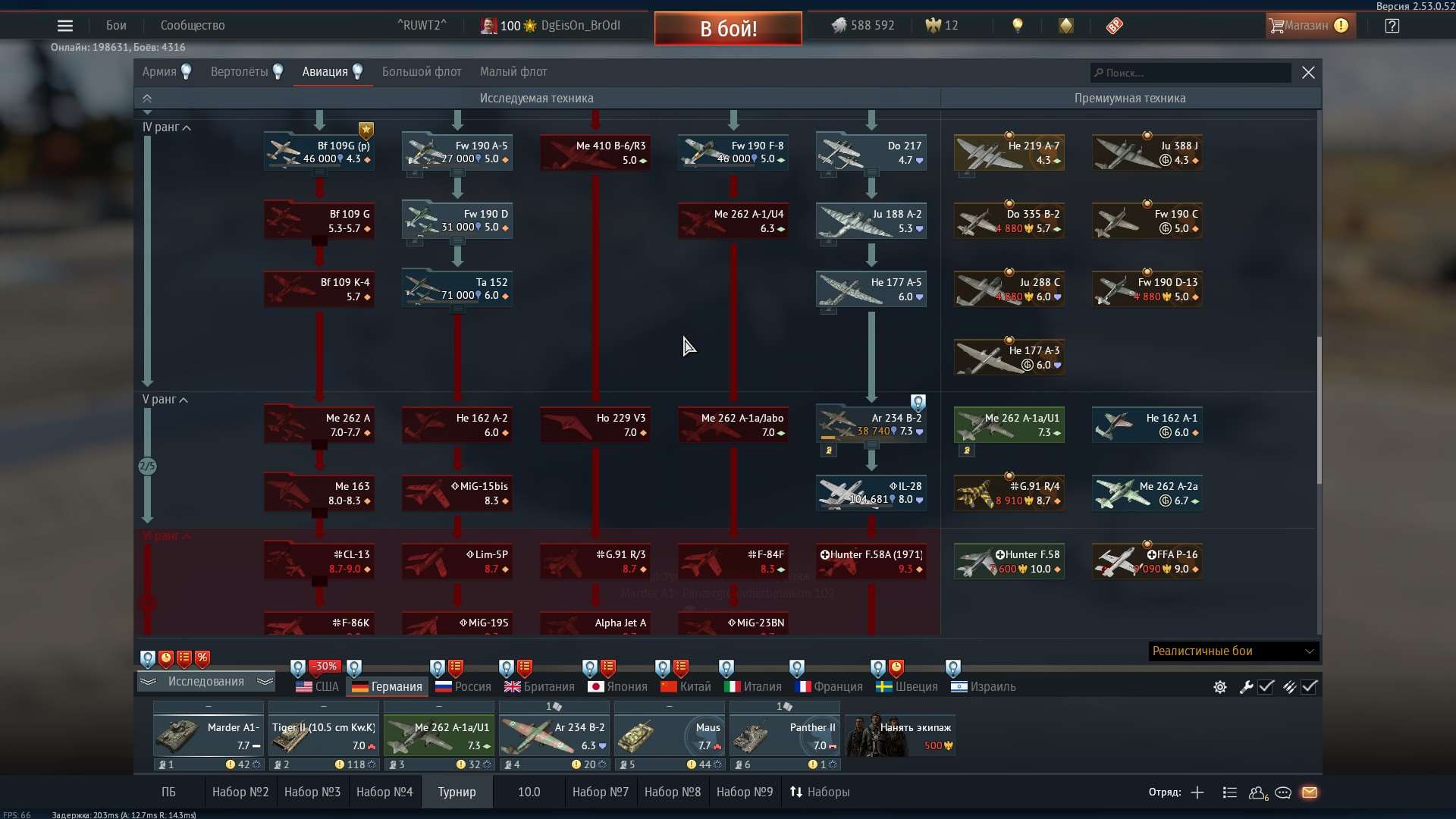1456x819 pixels.
Task: Add a squad member with the plus icon near Отряд
Action: coord(1197,792)
